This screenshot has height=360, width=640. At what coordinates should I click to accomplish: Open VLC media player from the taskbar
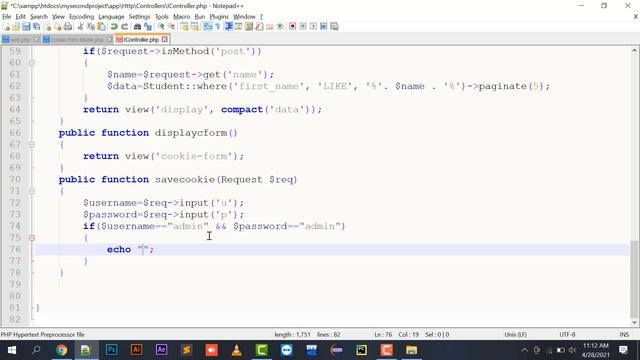point(236,350)
